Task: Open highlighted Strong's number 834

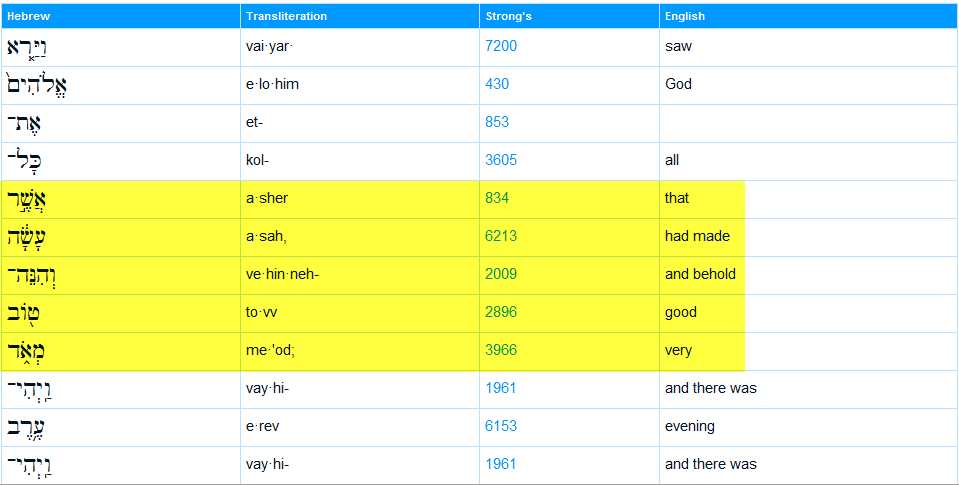Action: 497,198
